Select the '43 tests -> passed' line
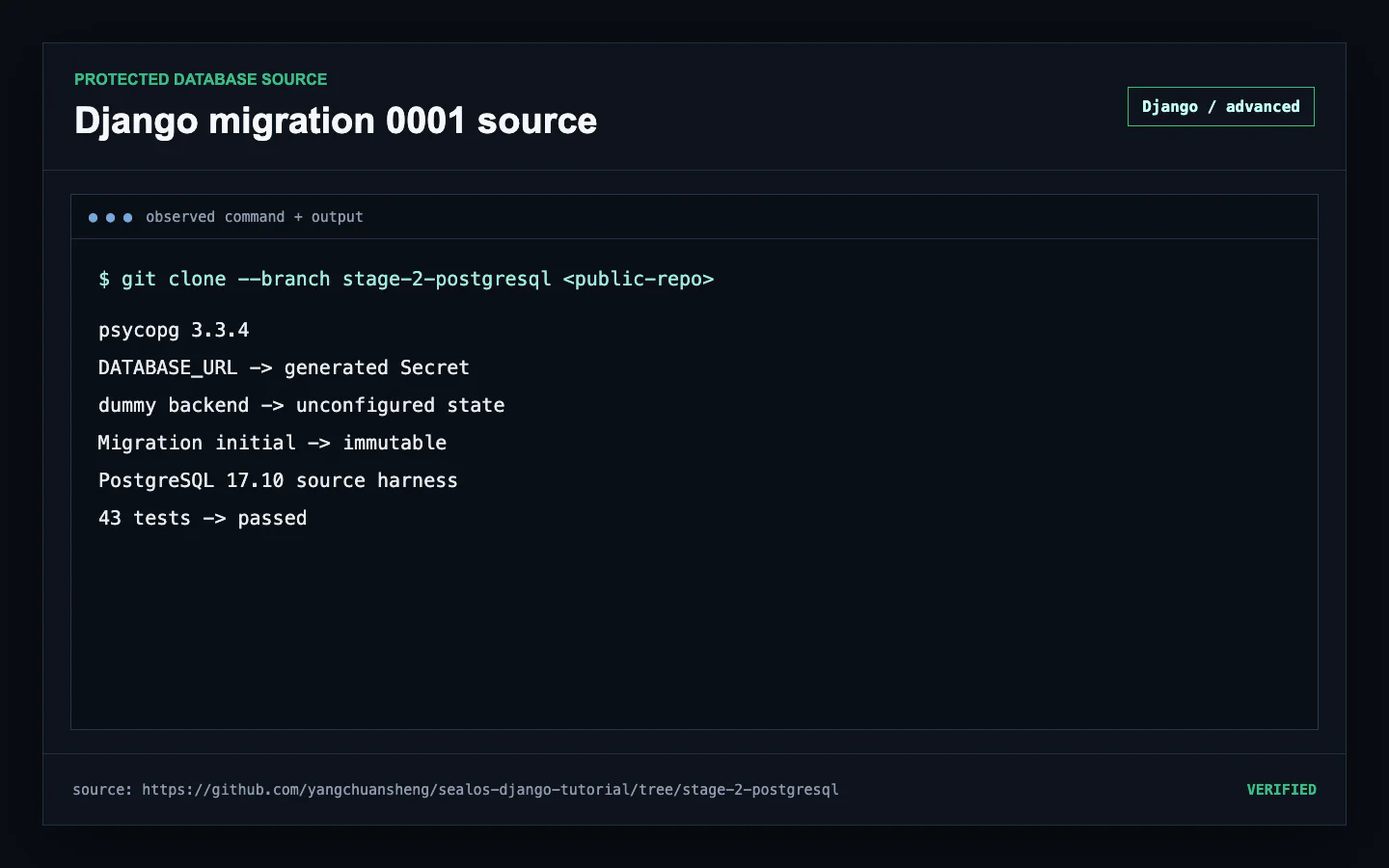Image resolution: width=1389 pixels, height=868 pixels. pyautogui.click(x=203, y=518)
